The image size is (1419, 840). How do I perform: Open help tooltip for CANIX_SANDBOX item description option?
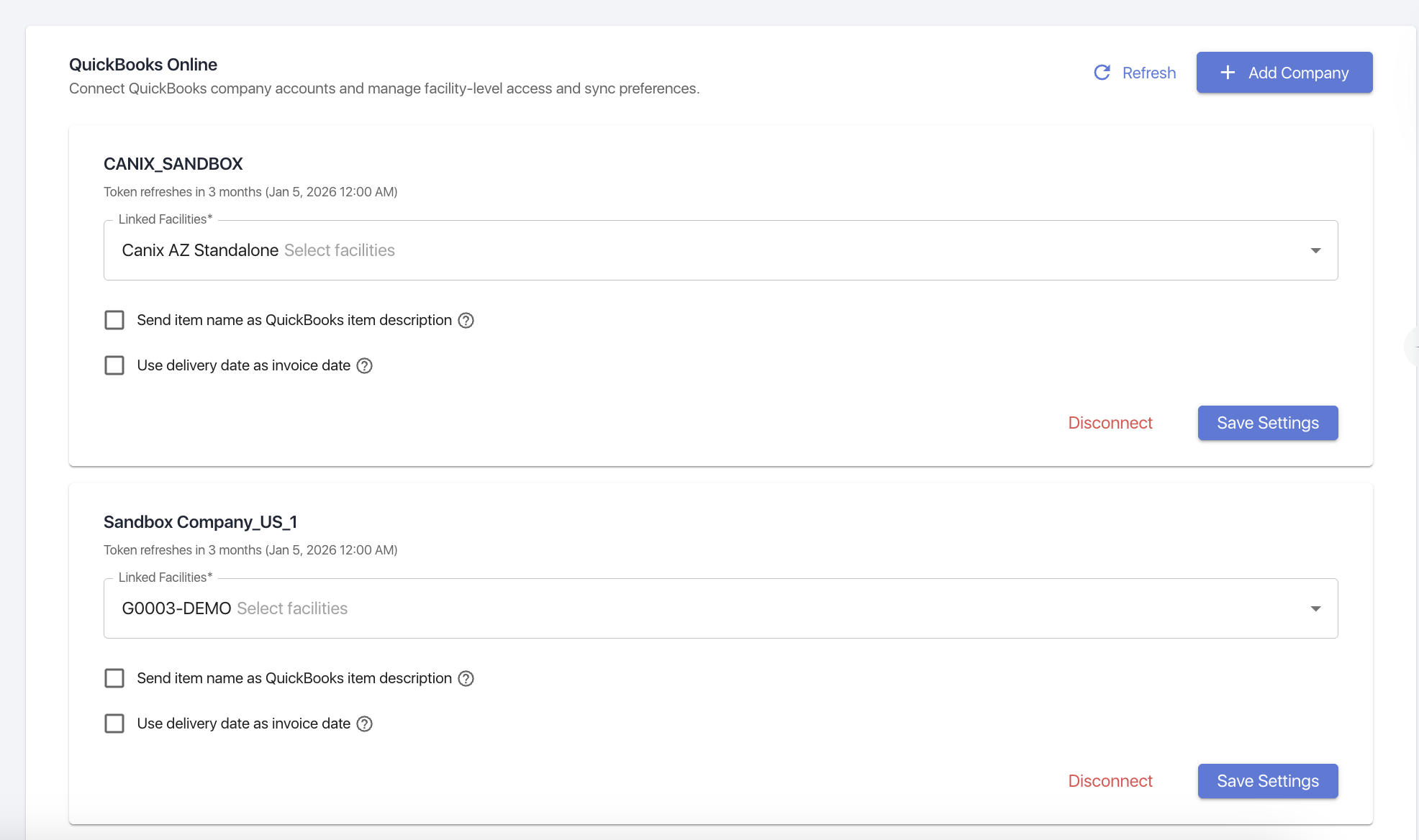[466, 320]
